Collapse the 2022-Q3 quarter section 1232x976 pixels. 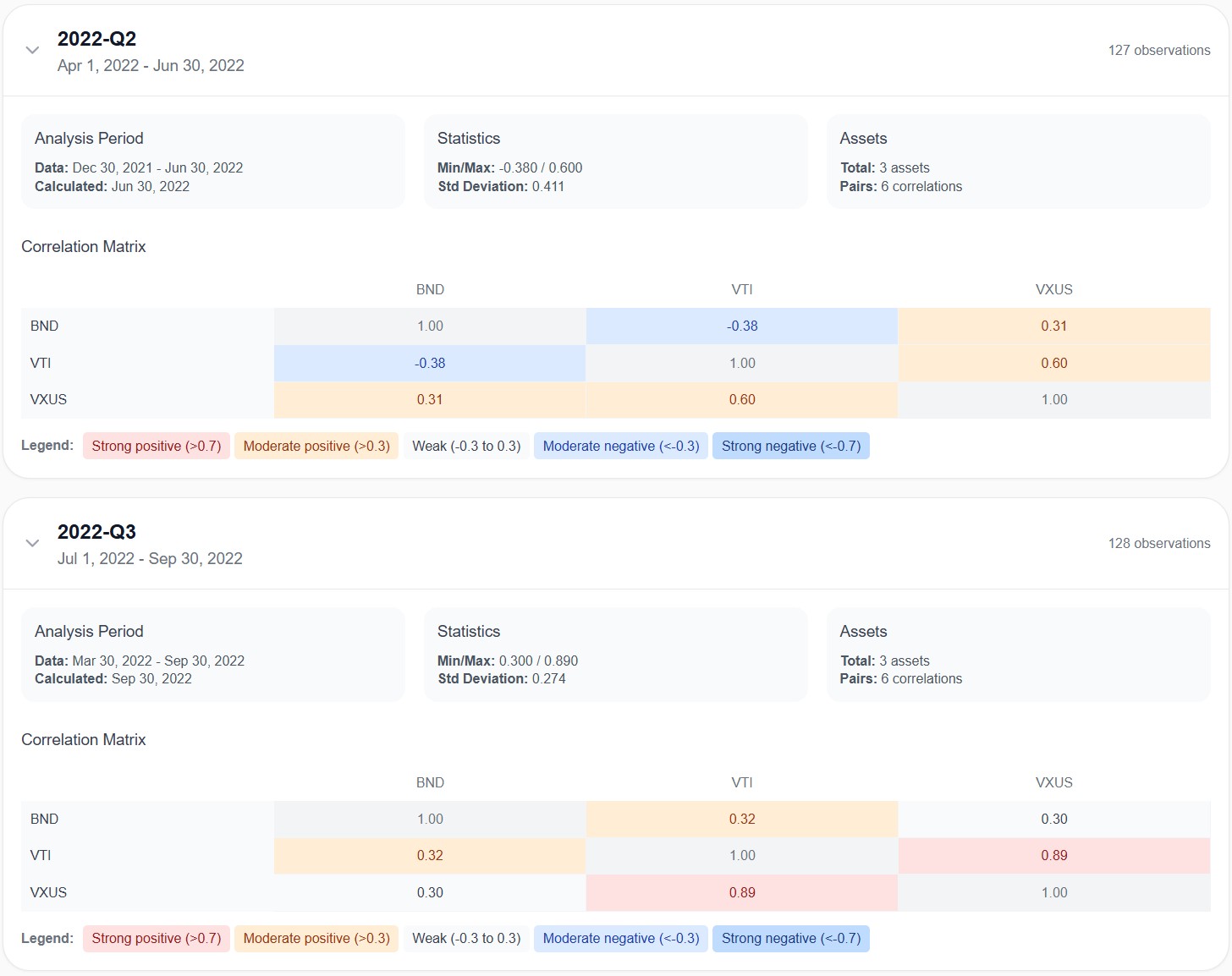(x=31, y=543)
